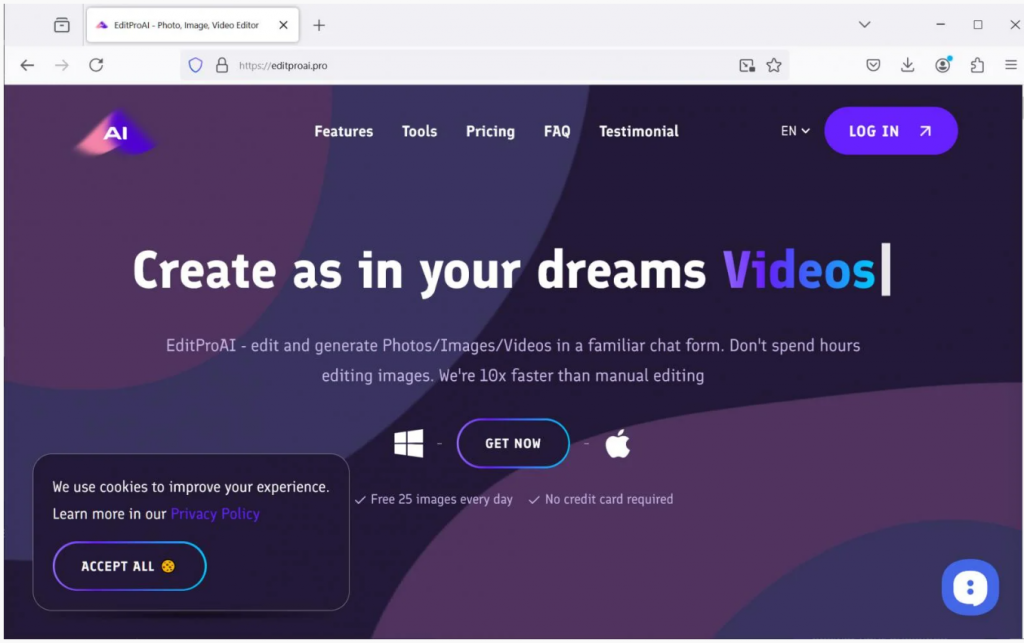The width and height of the screenshot is (1024, 643).
Task: Click the tracking protection shield icon
Action: pyautogui.click(x=195, y=65)
